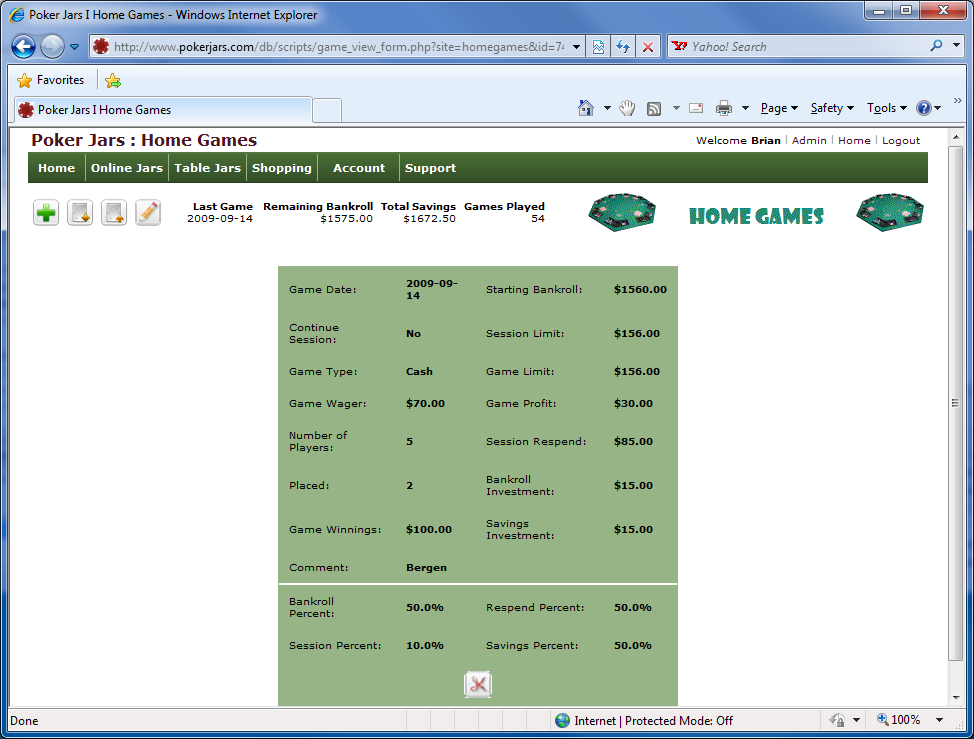Click the Admin link
Viewport: 974px width, 739px height.
click(x=809, y=140)
